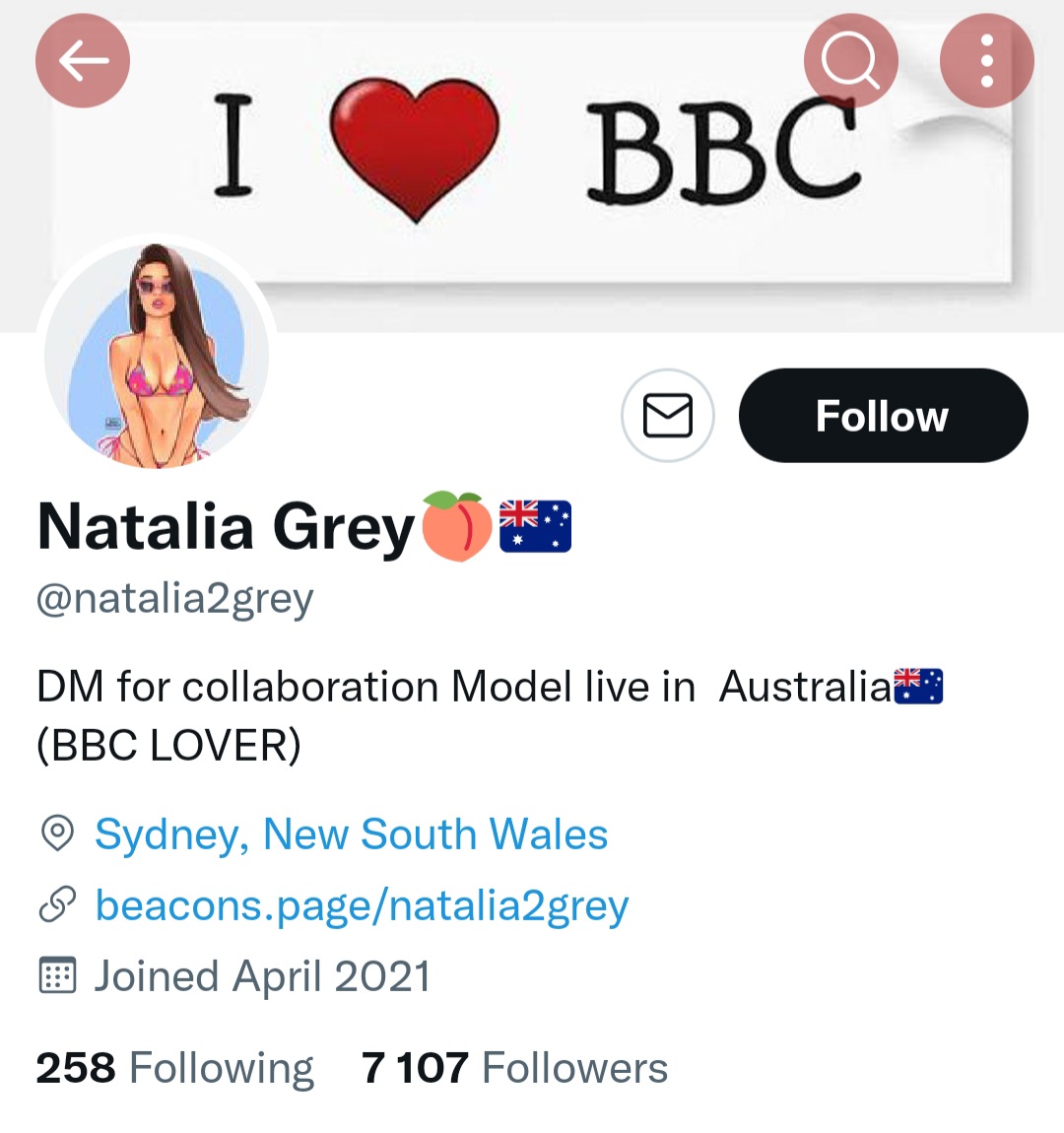Send a message via envelope icon
The width and height of the screenshot is (1064, 1133).
pyautogui.click(x=667, y=416)
